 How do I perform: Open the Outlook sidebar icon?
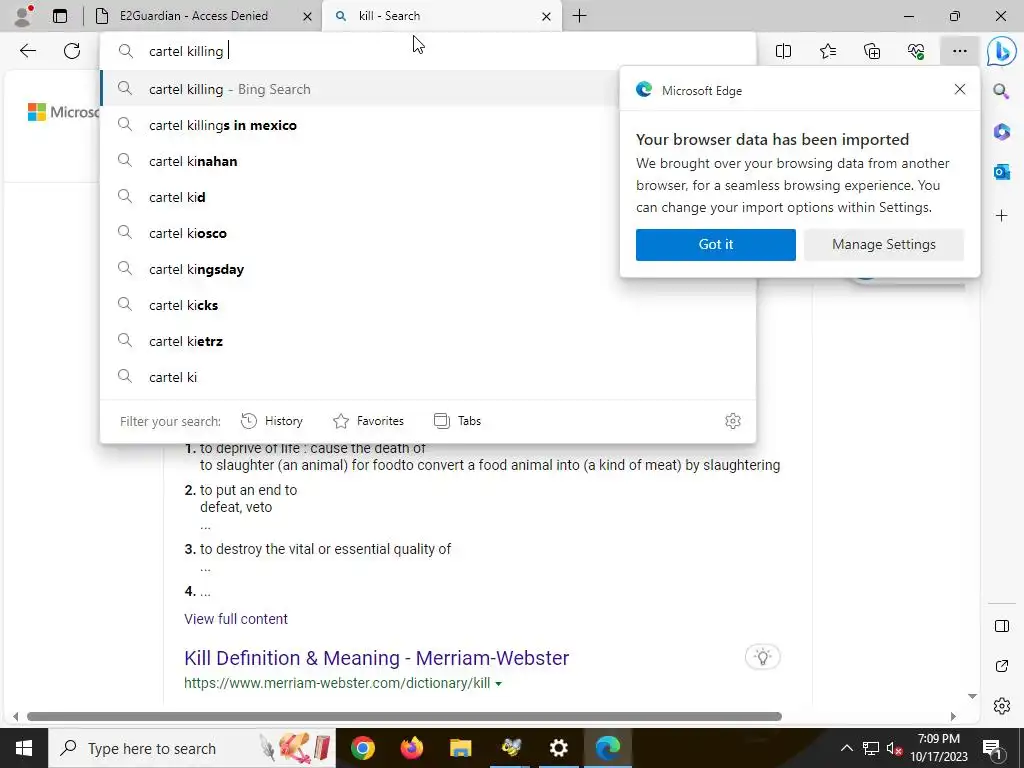[1001, 172]
